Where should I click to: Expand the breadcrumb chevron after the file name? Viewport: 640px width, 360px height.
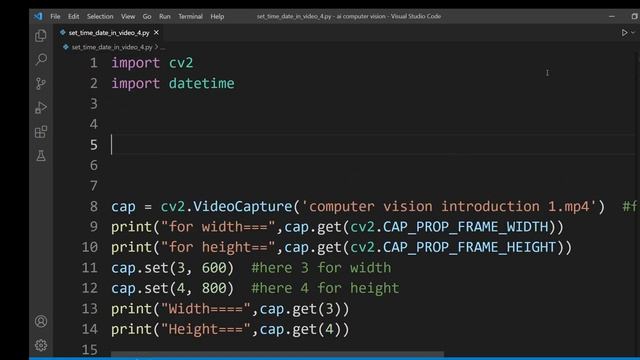pos(156,47)
